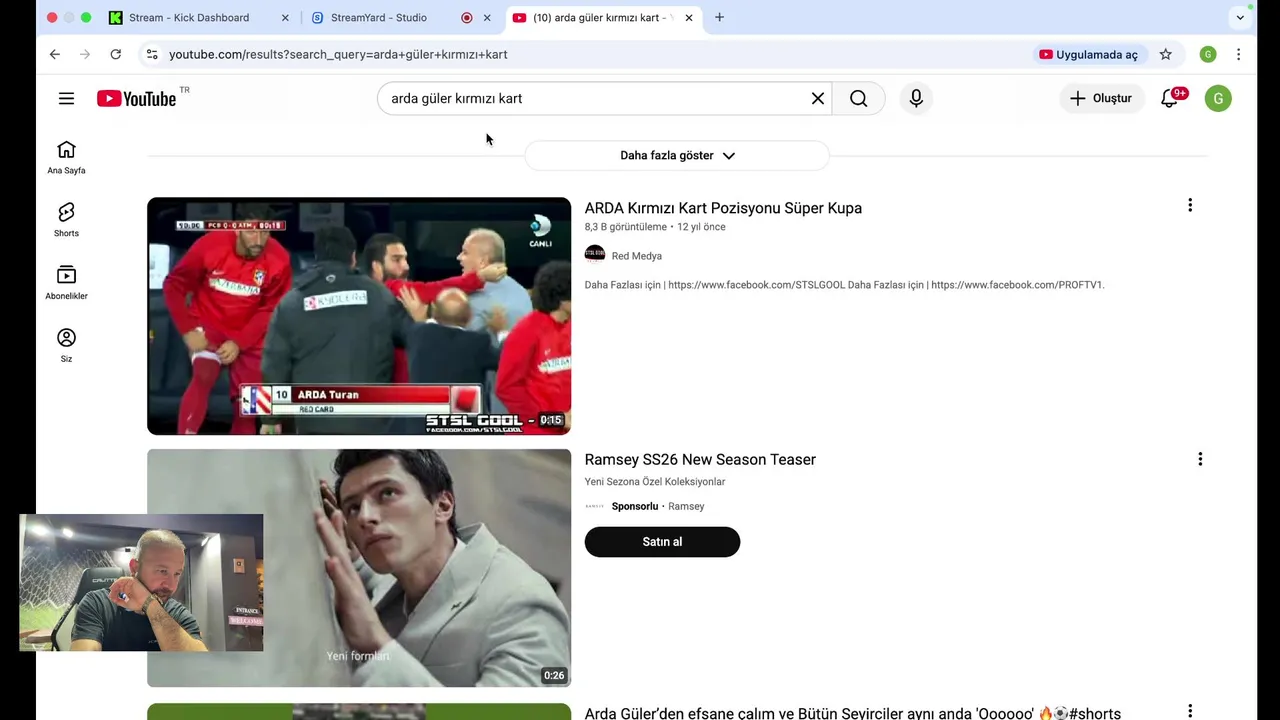The width and height of the screenshot is (1280, 720).
Task: Open Arda Güler'den efsane çalım video title
Action: [853, 713]
